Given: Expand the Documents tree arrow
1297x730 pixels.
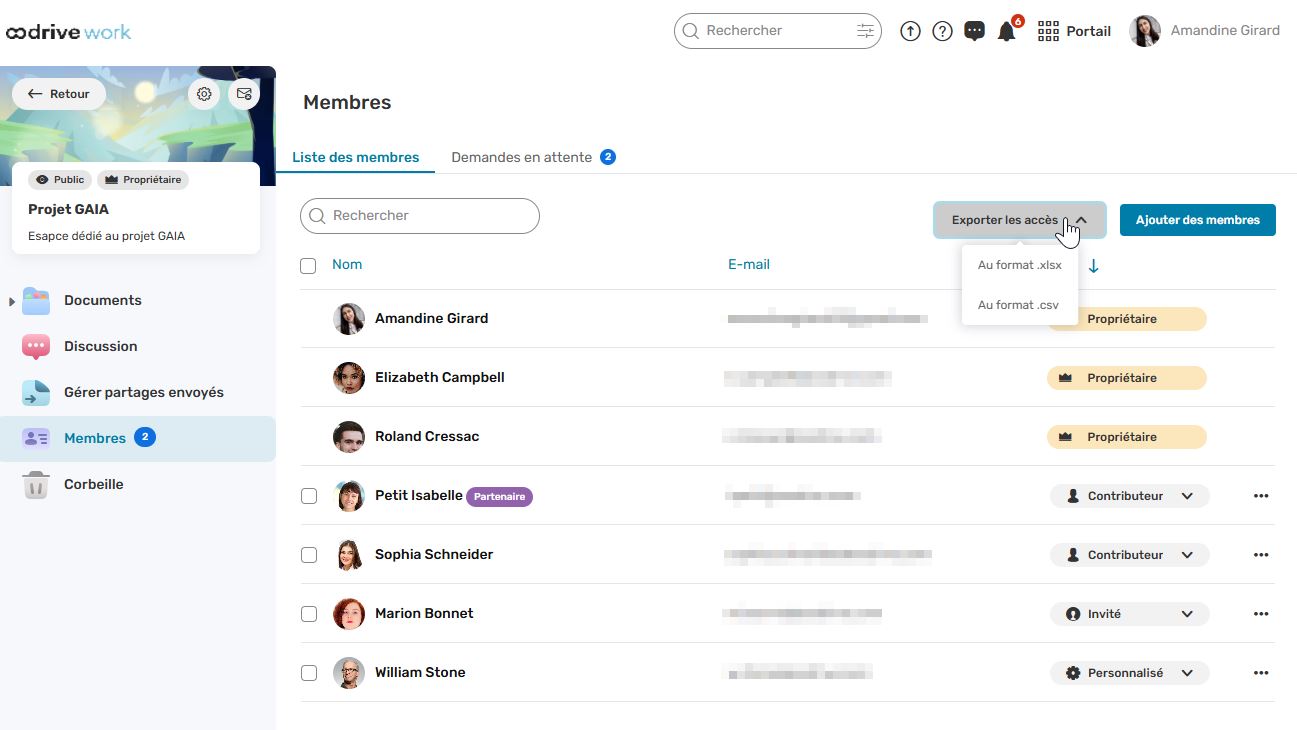Looking at the screenshot, I should click(x=12, y=301).
